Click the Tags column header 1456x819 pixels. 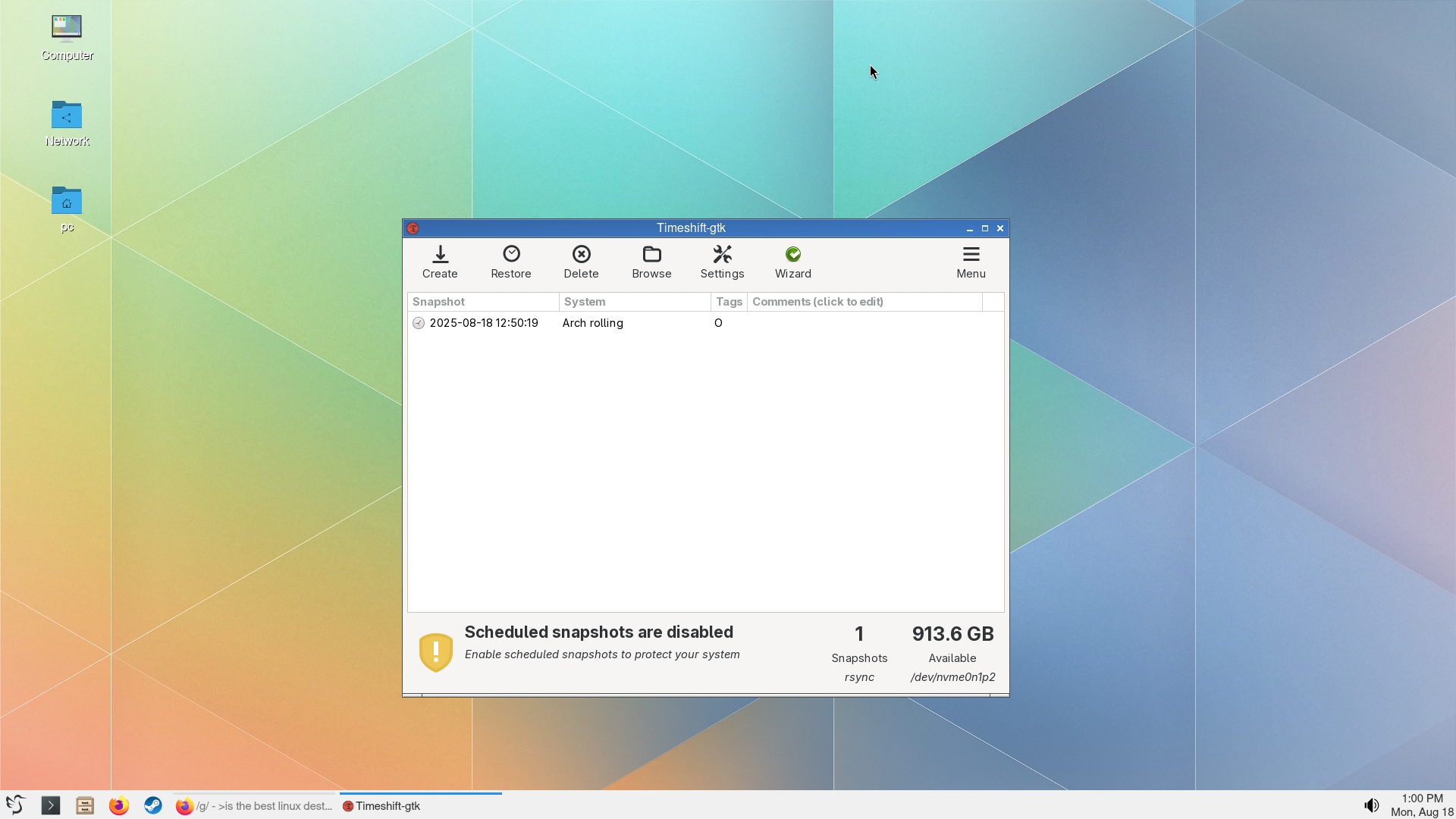[729, 302]
